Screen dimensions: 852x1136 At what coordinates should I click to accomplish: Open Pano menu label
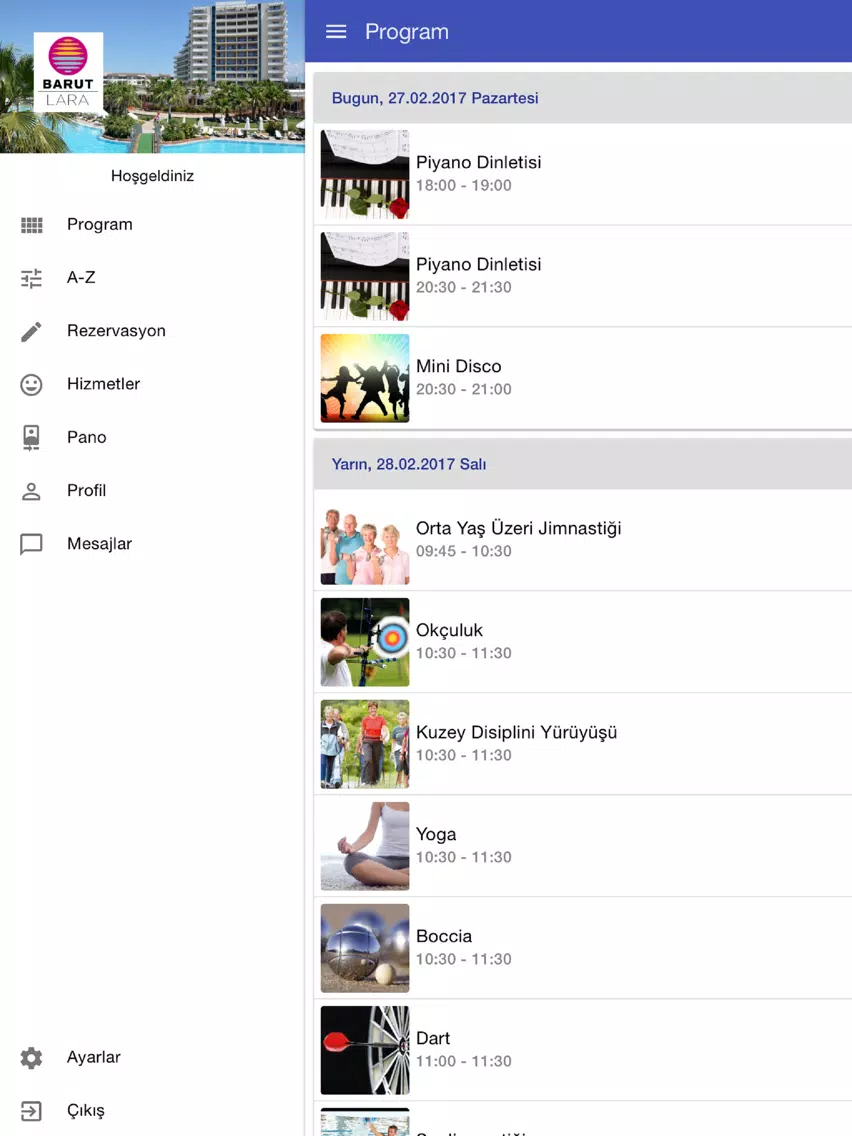click(87, 438)
